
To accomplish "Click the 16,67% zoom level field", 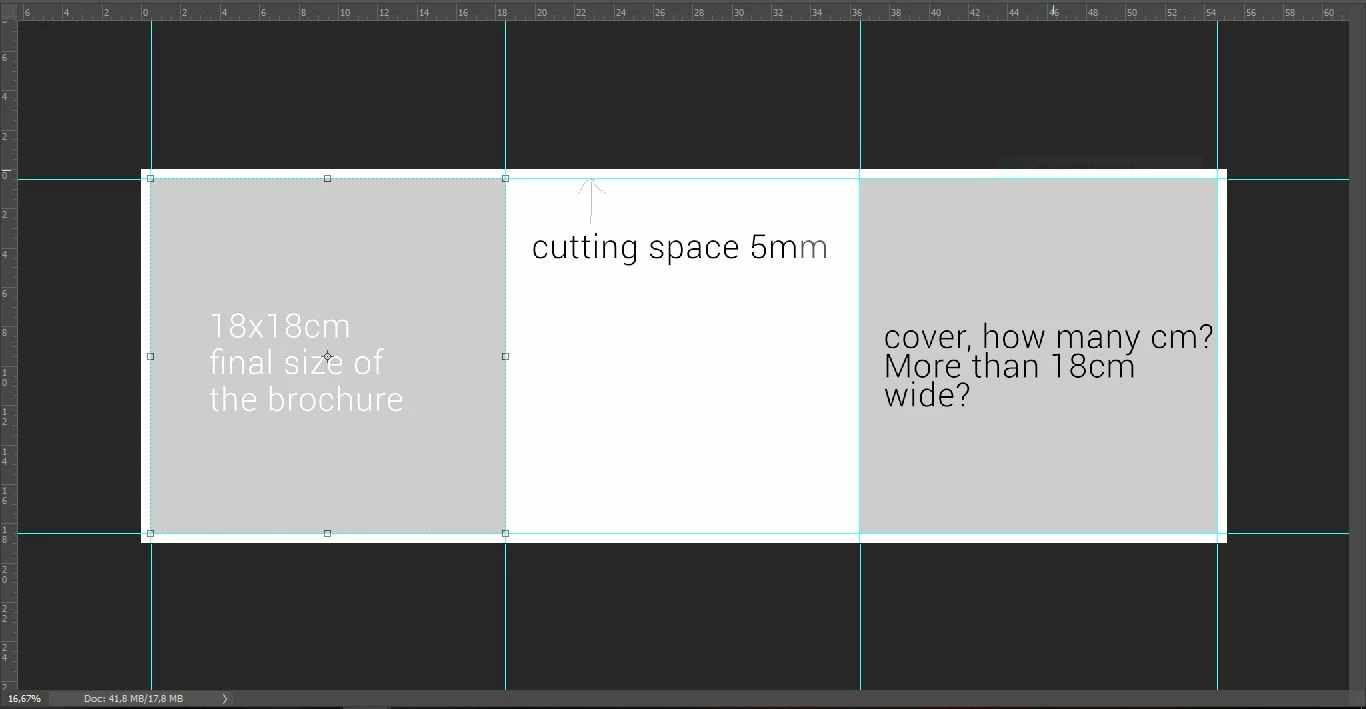I will click(24, 698).
